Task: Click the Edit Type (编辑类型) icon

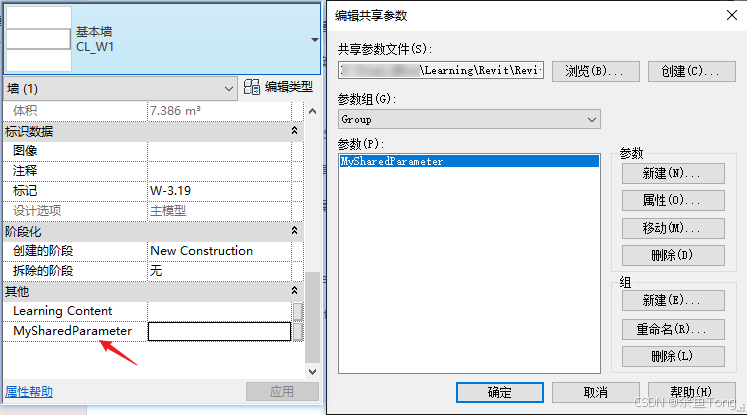Action: pos(252,88)
